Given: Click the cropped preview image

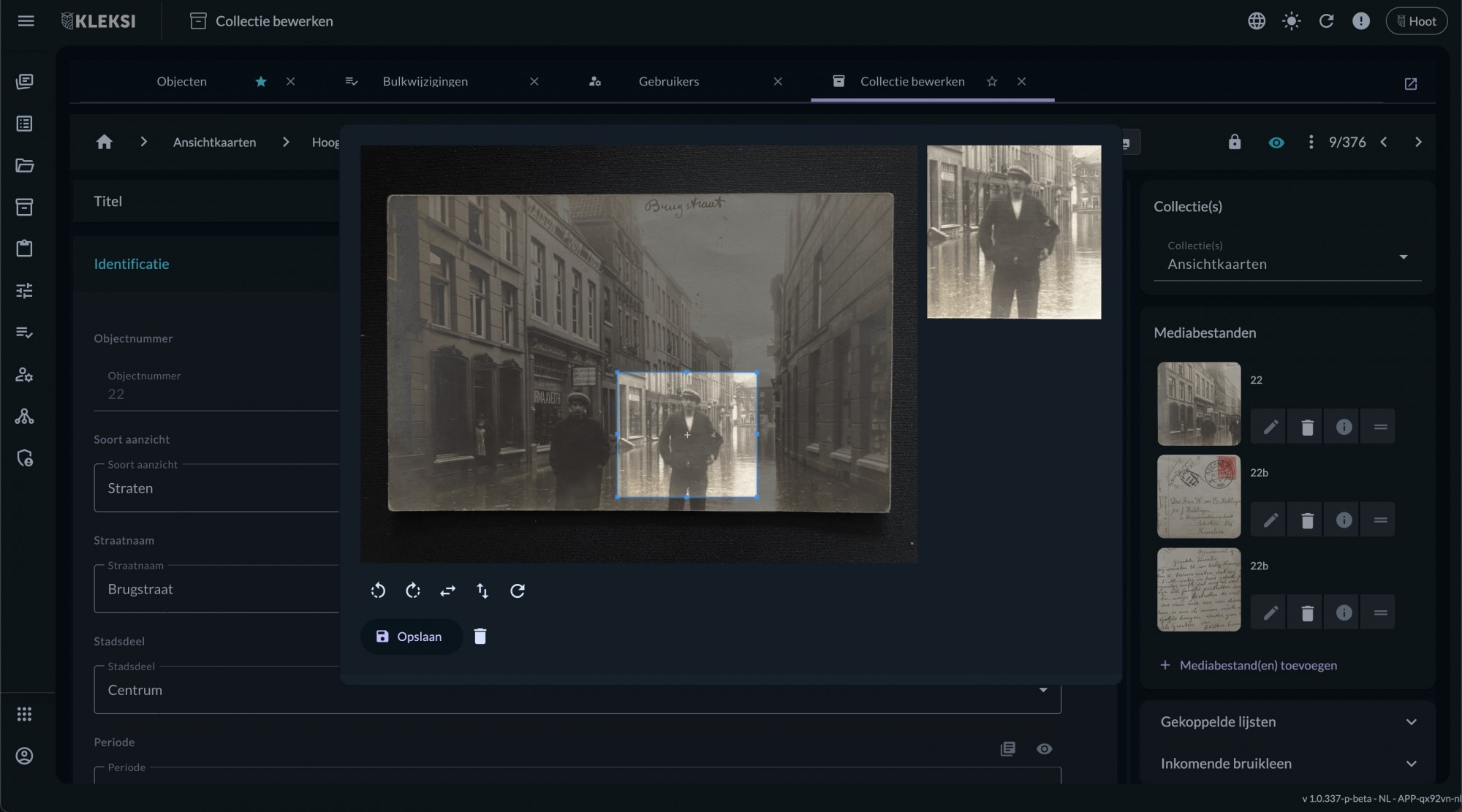Looking at the screenshot, I should click(1014, 232).
